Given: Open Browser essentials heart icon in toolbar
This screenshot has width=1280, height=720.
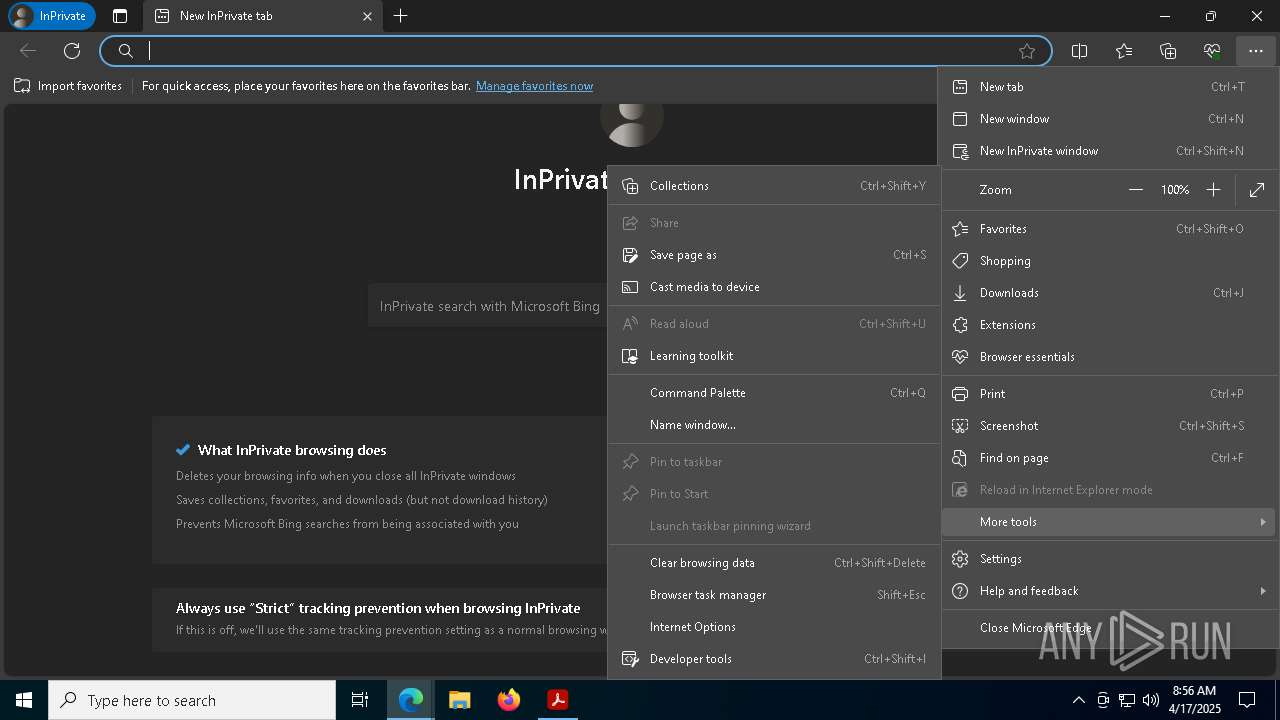Looking at the screenshot, I should point(1212,51).
